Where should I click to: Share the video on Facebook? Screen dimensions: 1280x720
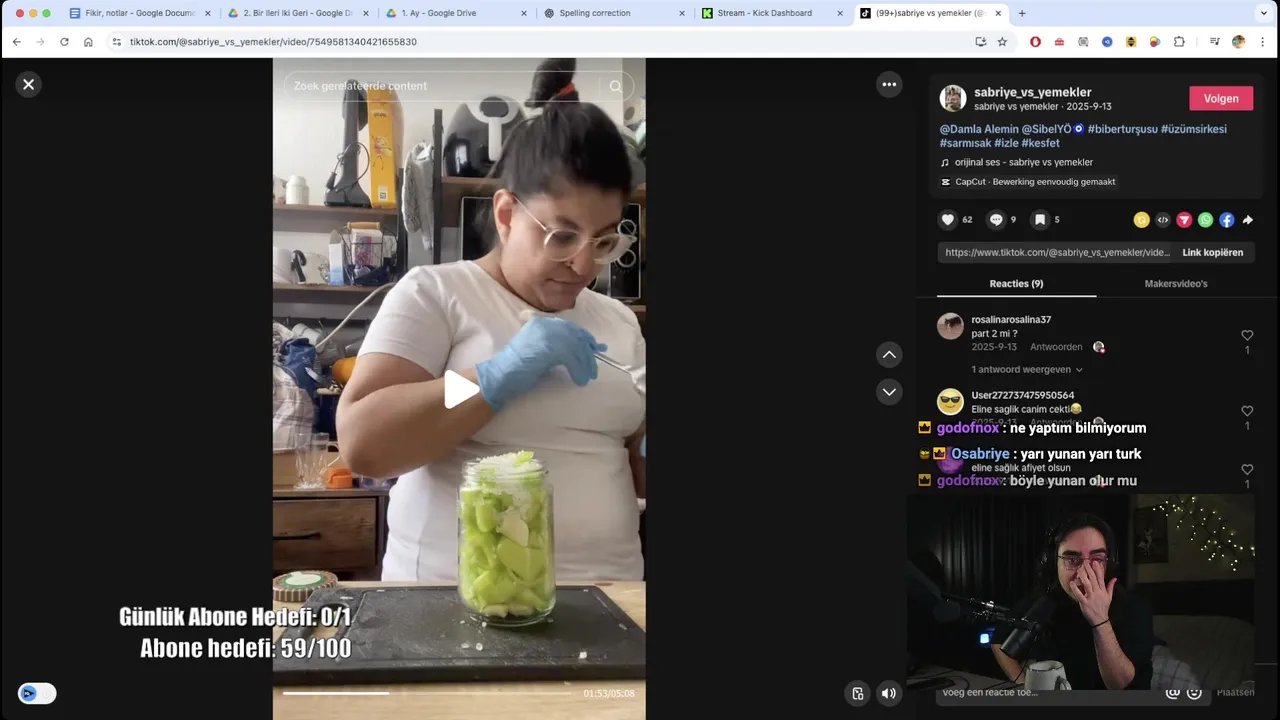coord(1226,220)
